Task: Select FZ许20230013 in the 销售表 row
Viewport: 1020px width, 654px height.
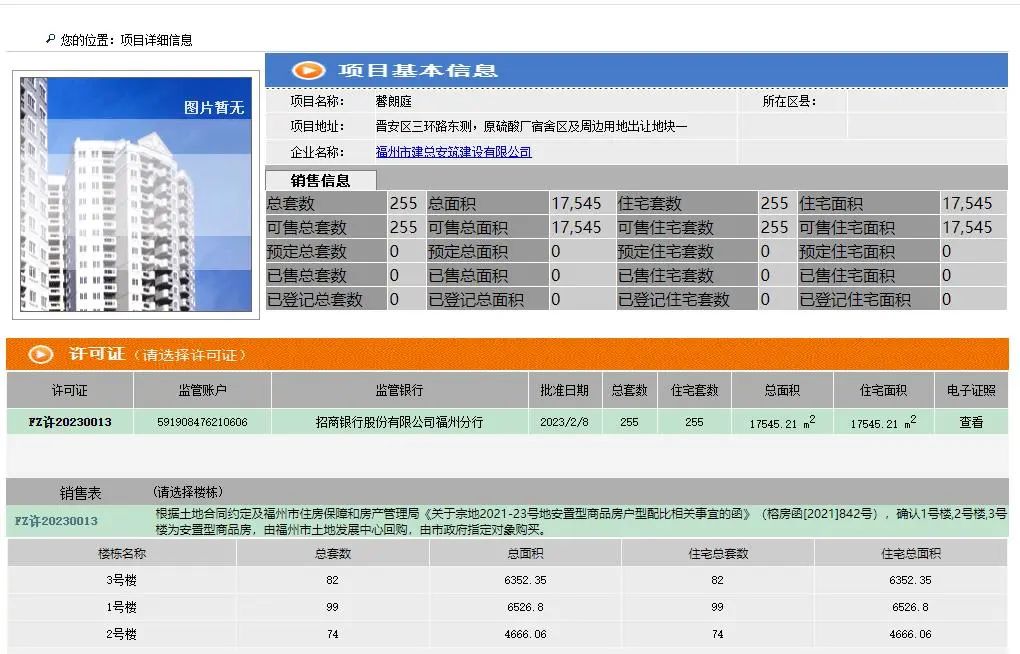Action: point(56,521)
